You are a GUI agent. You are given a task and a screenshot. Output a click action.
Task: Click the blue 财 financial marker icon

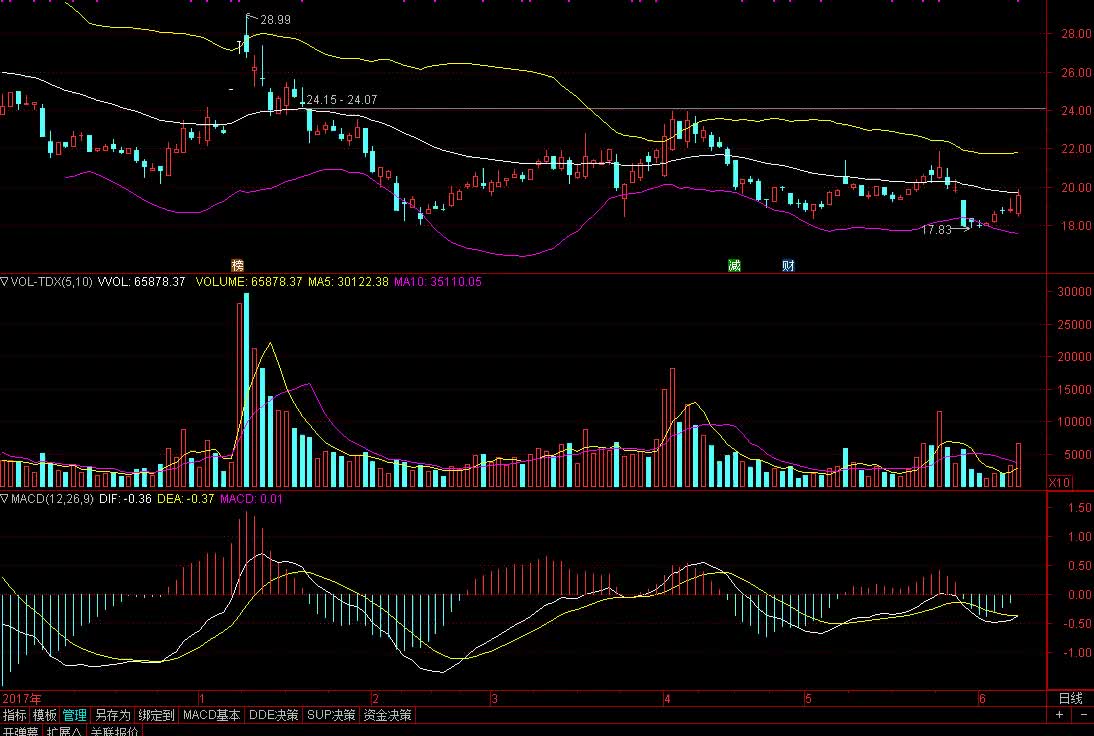coord(788,265)
